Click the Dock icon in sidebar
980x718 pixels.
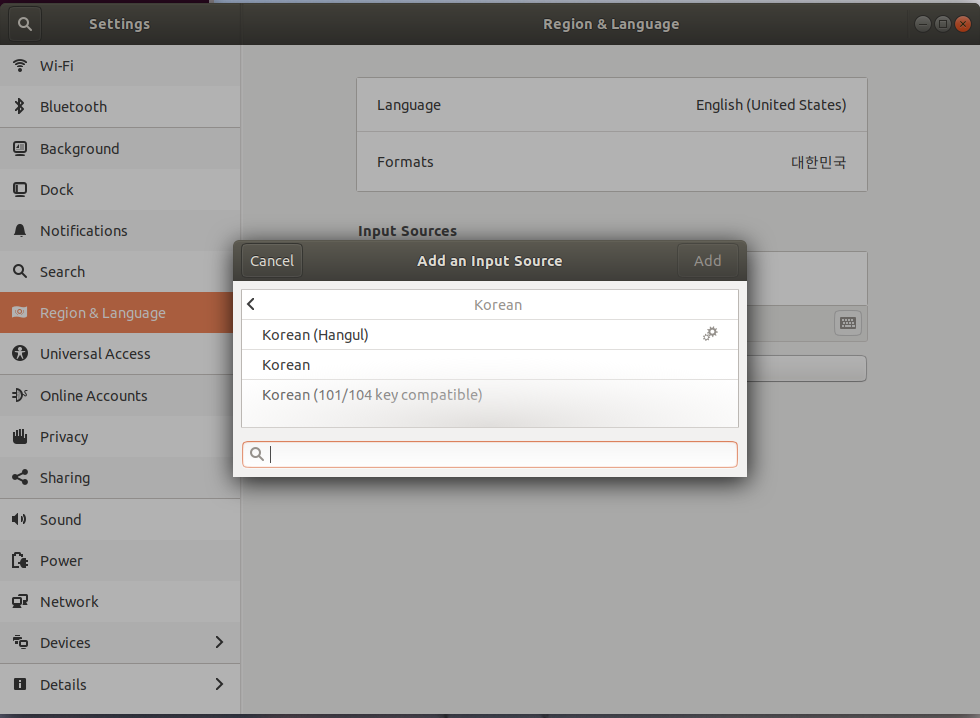tap(20, 189)
